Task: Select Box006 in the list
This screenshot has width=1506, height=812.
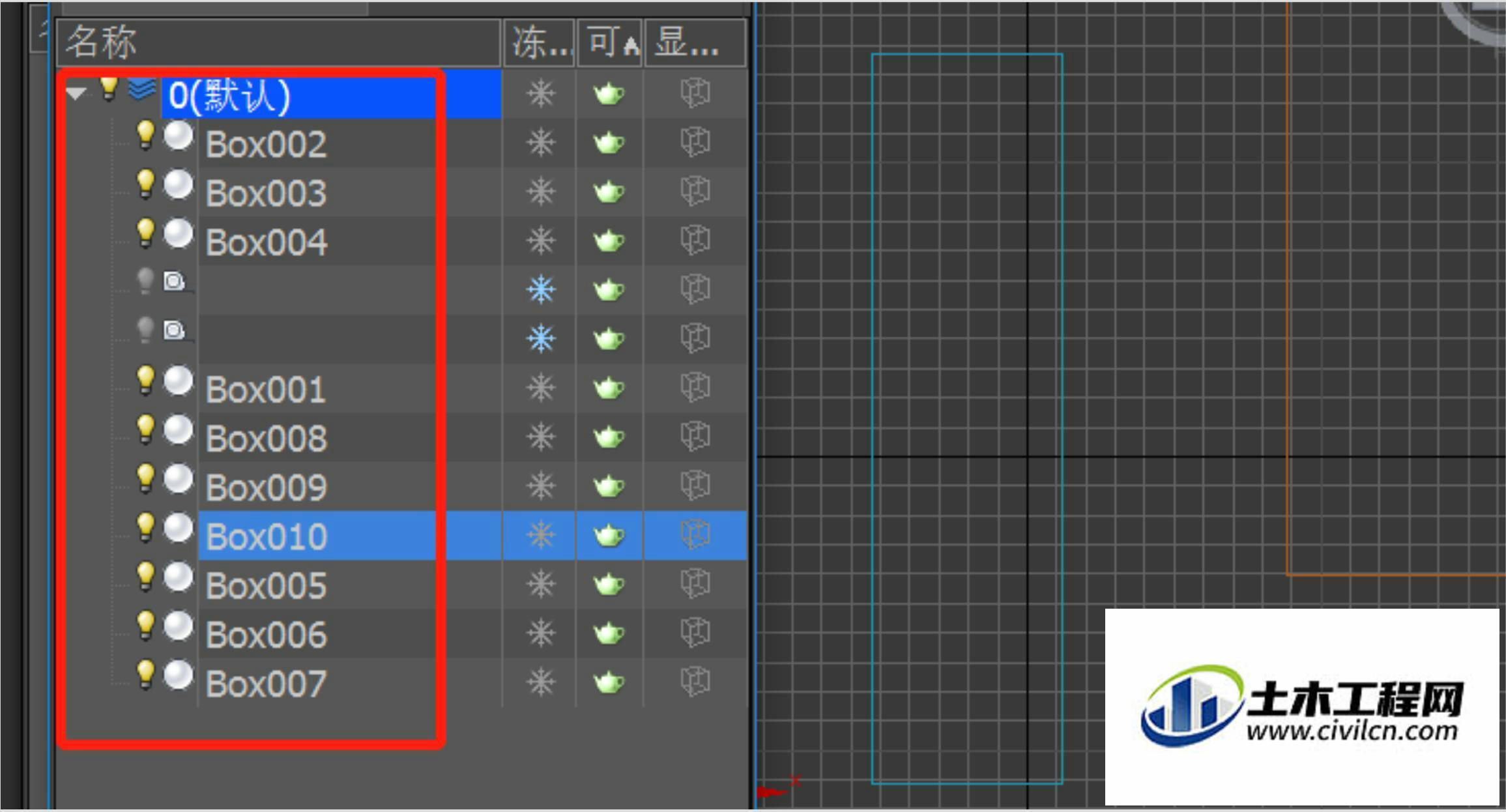Action: click(x=266, y=635)
